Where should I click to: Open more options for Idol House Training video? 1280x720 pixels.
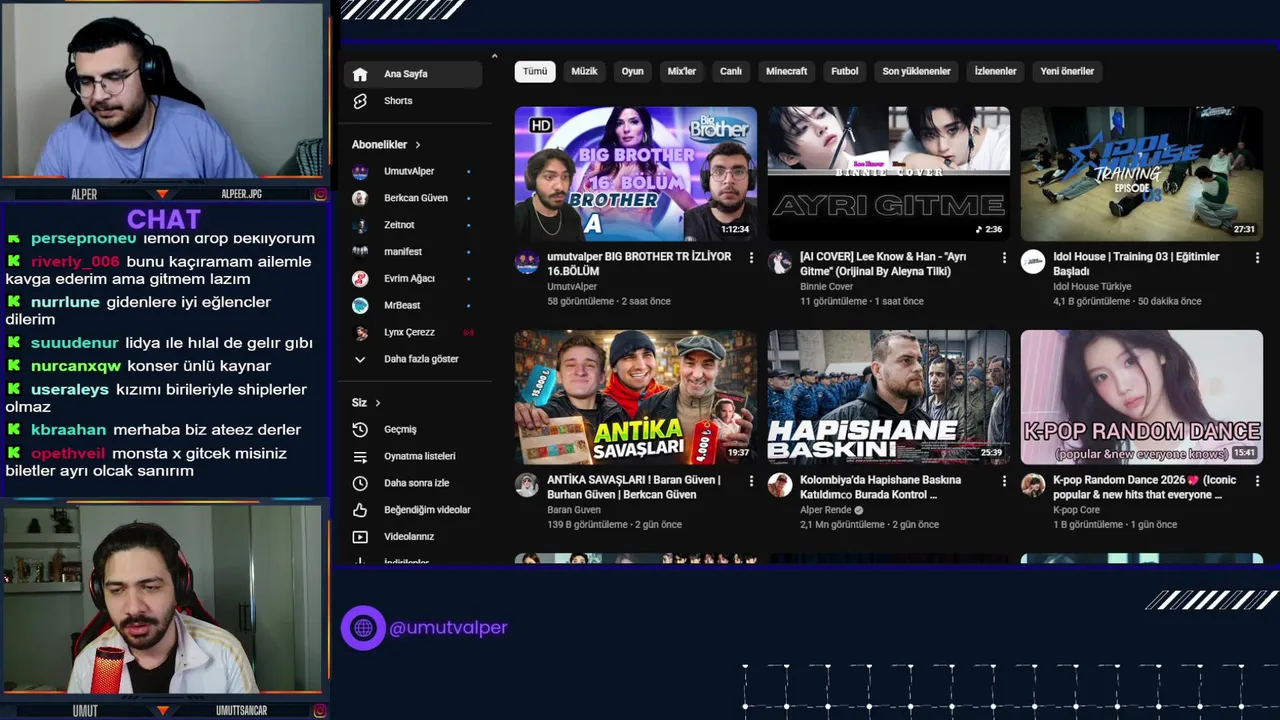pos(1257,258)
